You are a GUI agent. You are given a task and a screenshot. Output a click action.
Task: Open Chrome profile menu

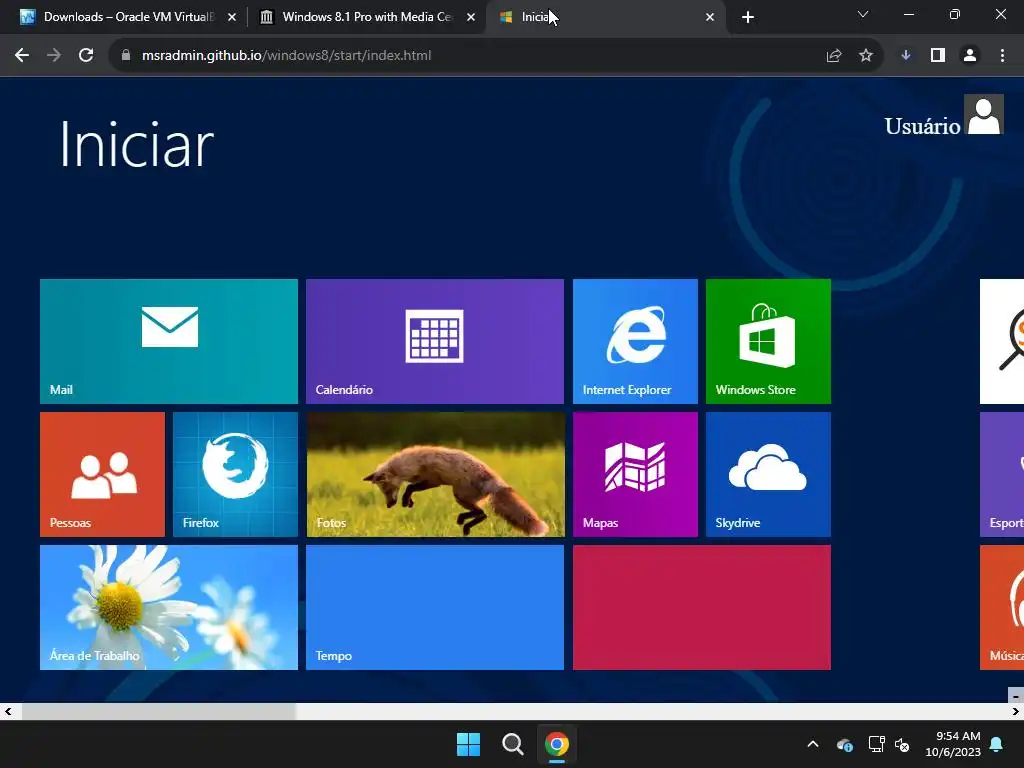(970, 56)
